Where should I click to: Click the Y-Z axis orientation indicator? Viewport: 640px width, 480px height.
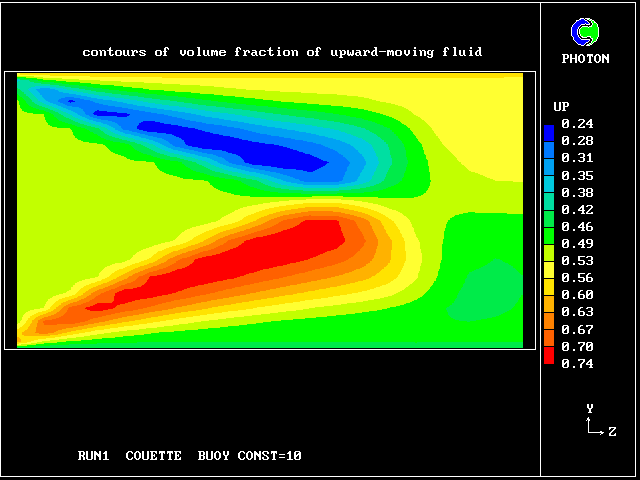[x=594, y=423]
